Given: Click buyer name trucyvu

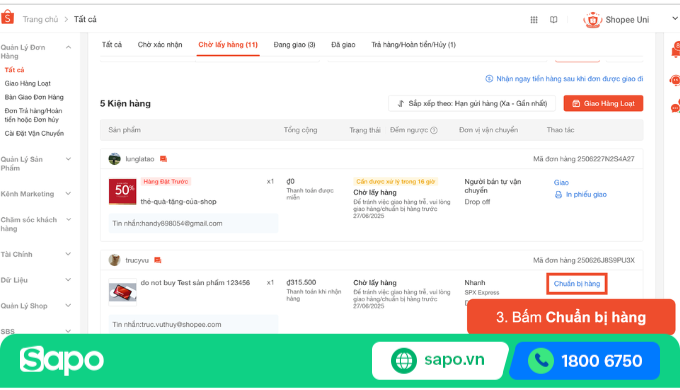Looking at the screenshot, I should (137, 260).
